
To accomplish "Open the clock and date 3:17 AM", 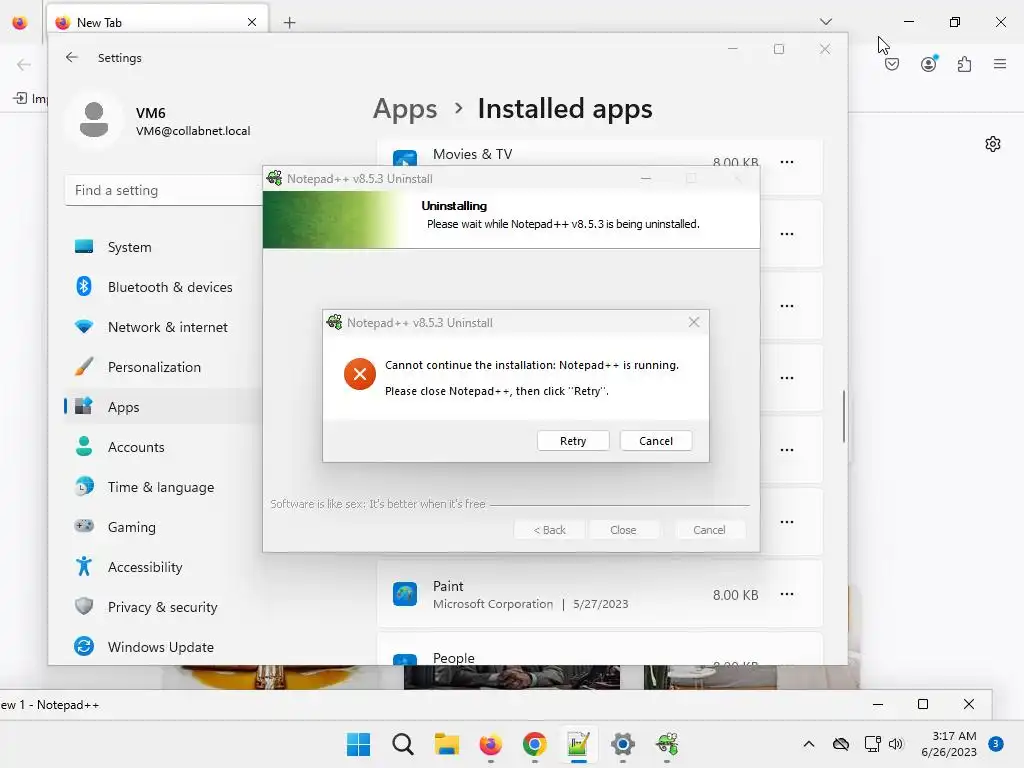I will (x=948, y=744).
